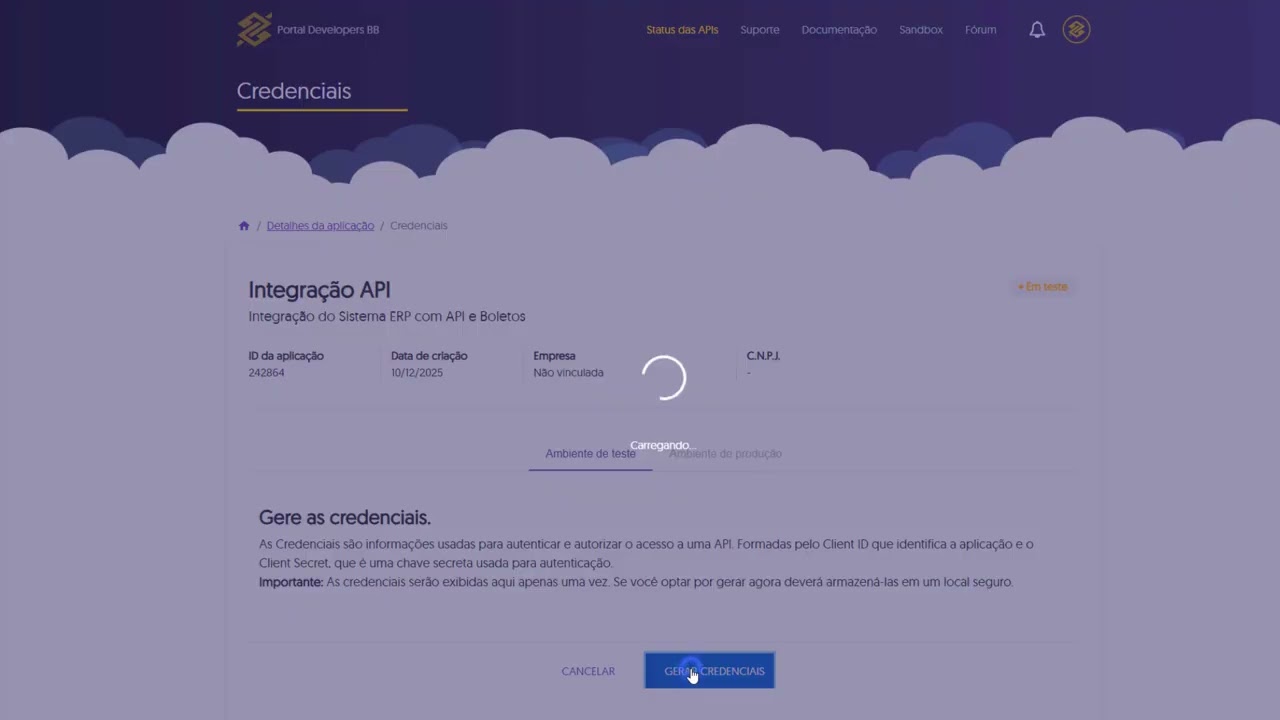Follow the Detalhes da aplicação breadcrumb link

coord(320,226)
